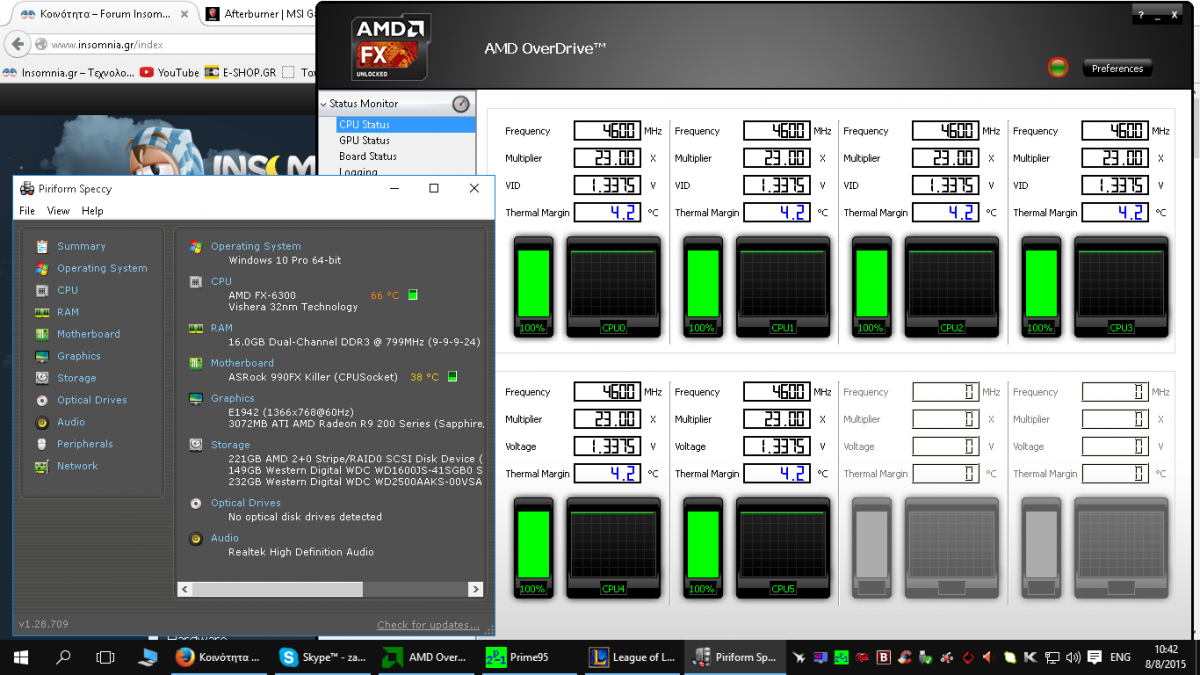The width and height of the screenshot is (1200, 675).
Task: Click the 66 °C CPU temperature value
Action: coord(384,295)
